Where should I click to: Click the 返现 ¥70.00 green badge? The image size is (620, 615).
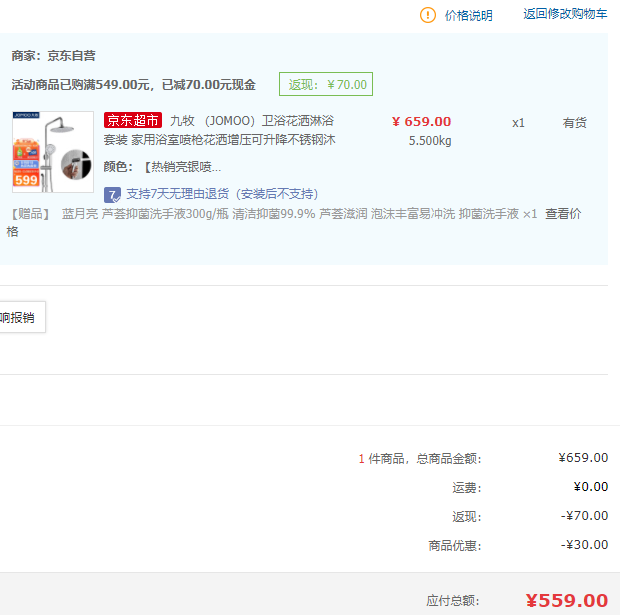coord(326,84)
